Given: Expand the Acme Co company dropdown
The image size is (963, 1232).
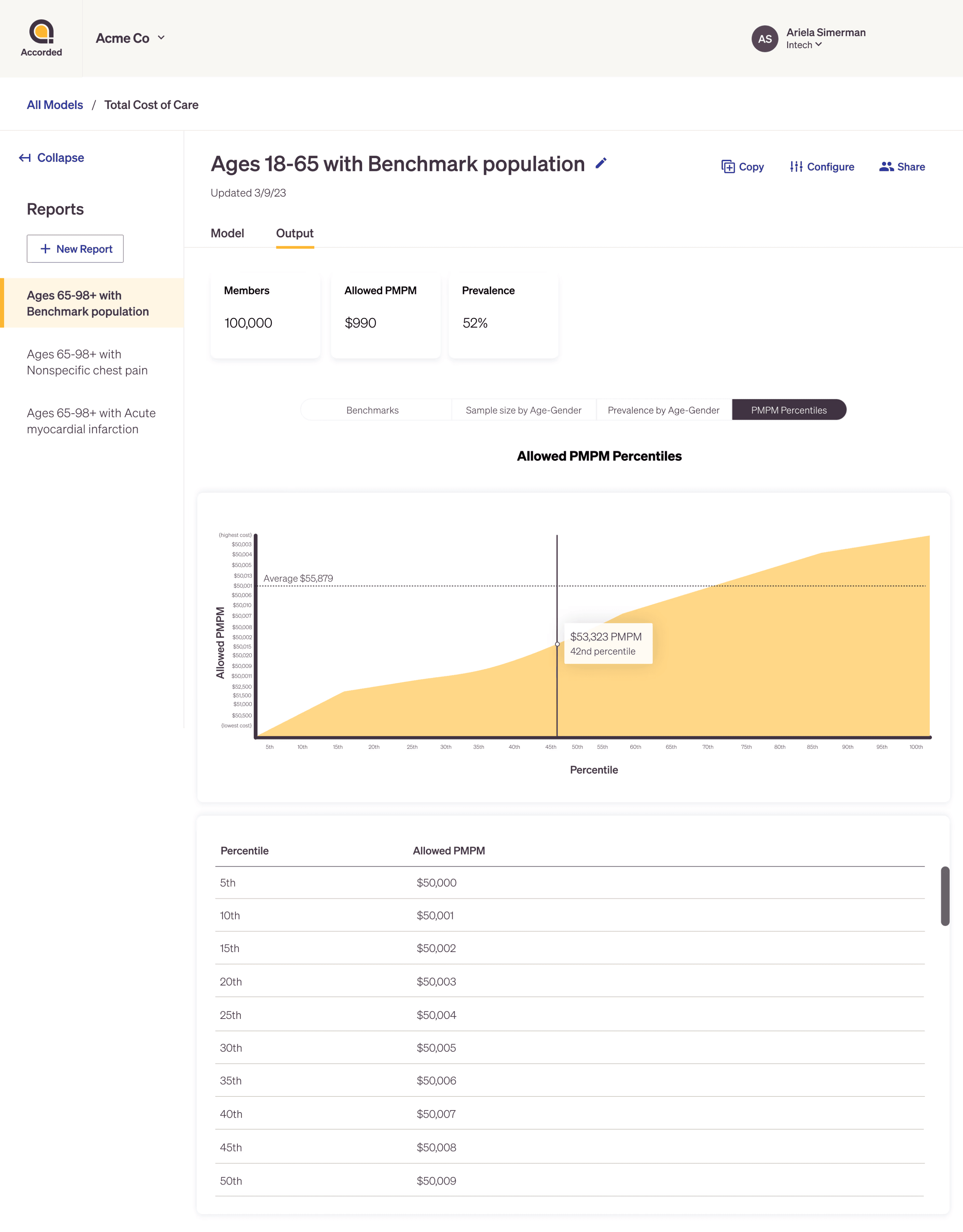Looking at the screenshot, I should 130,38.
